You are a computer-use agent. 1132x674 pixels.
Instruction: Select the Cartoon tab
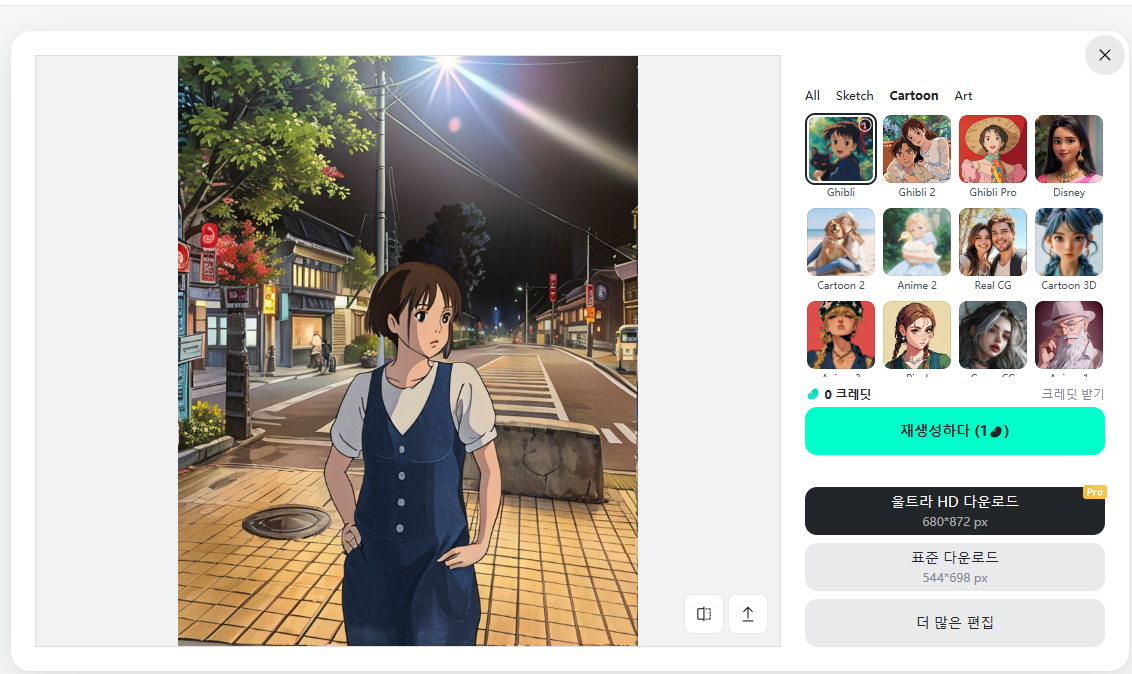coord(913,95)
